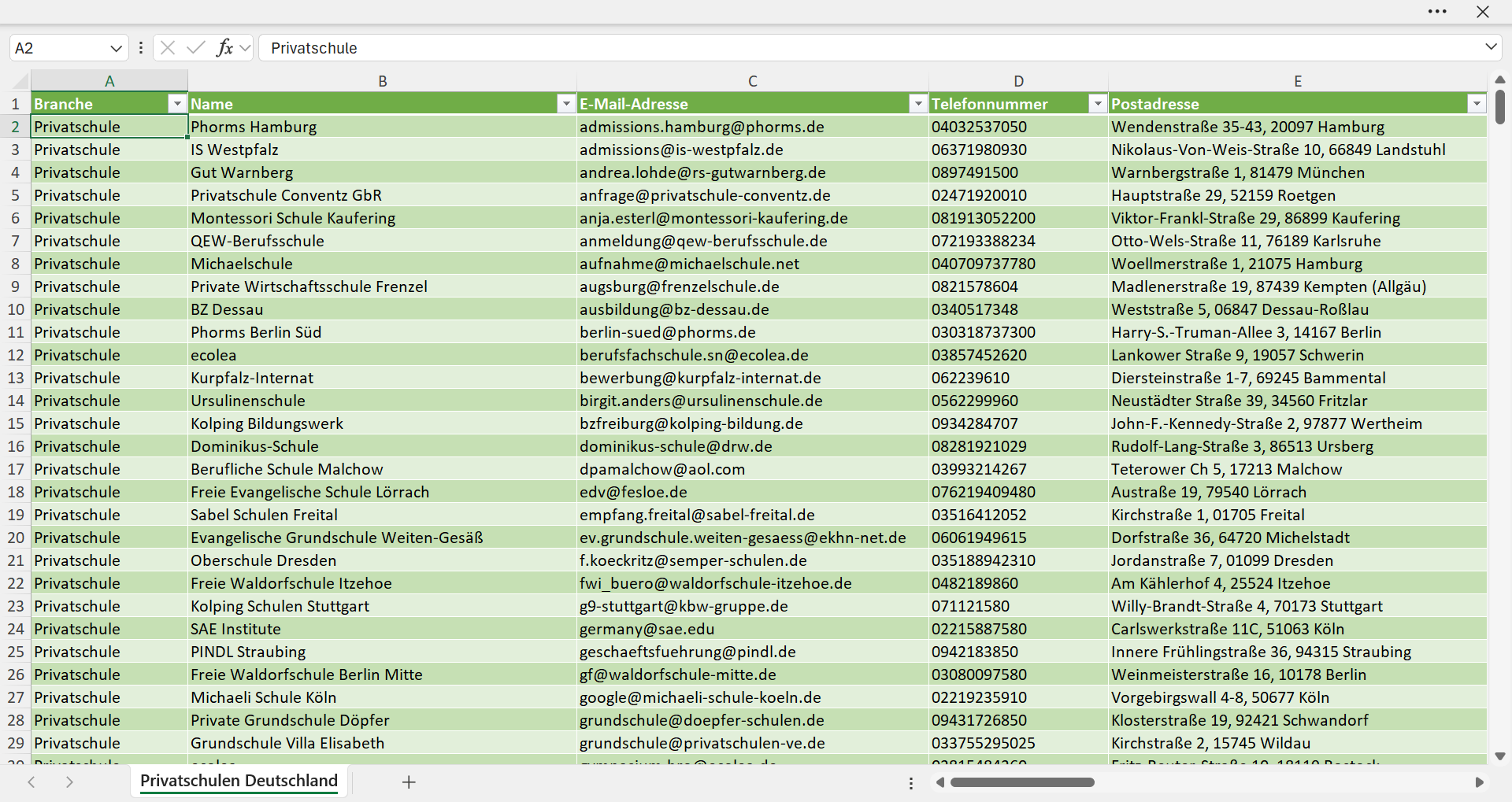Select row 12 header

click(x=16, y=355)
